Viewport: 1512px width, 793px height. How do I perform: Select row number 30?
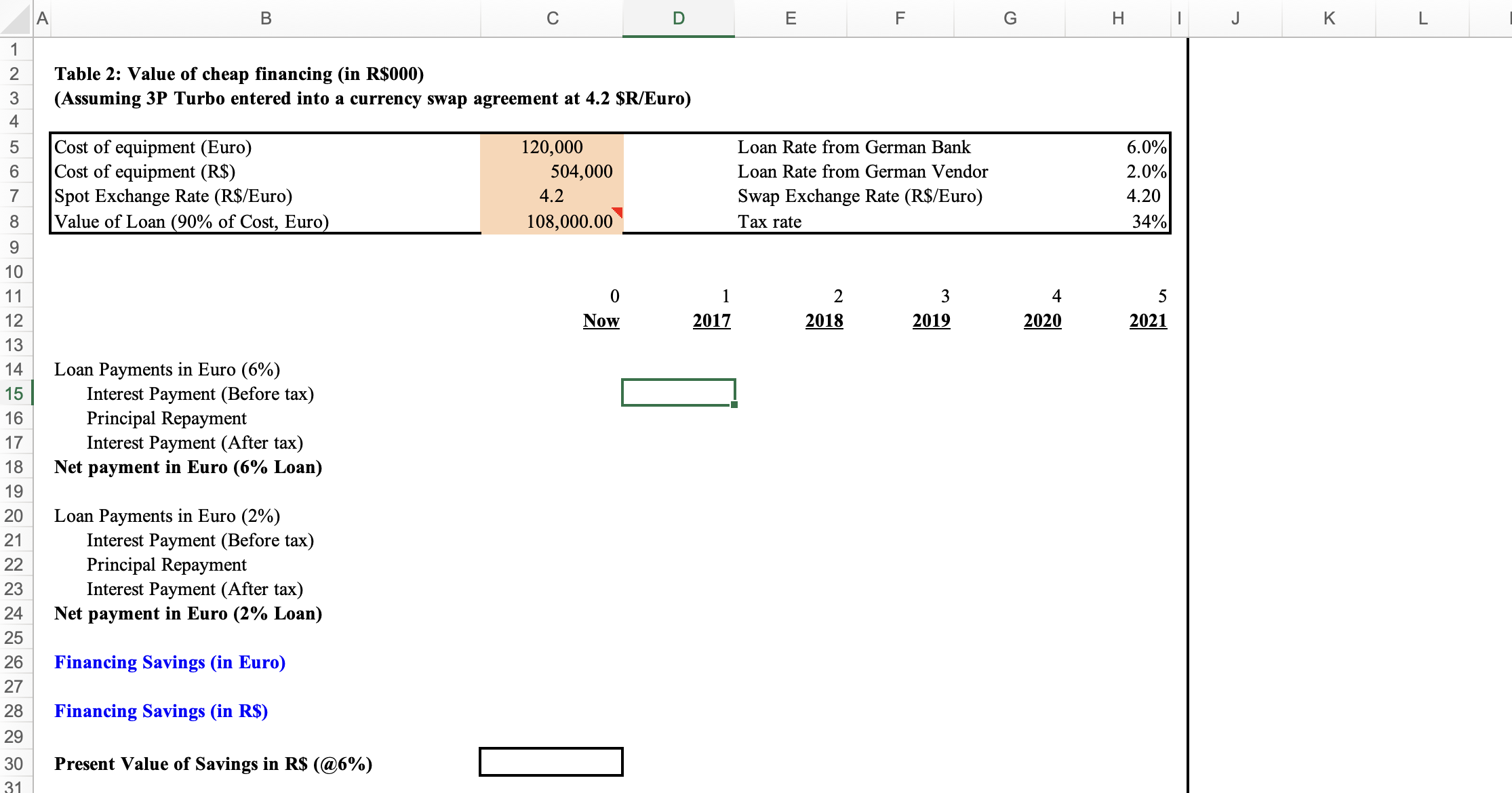[15, 763]
